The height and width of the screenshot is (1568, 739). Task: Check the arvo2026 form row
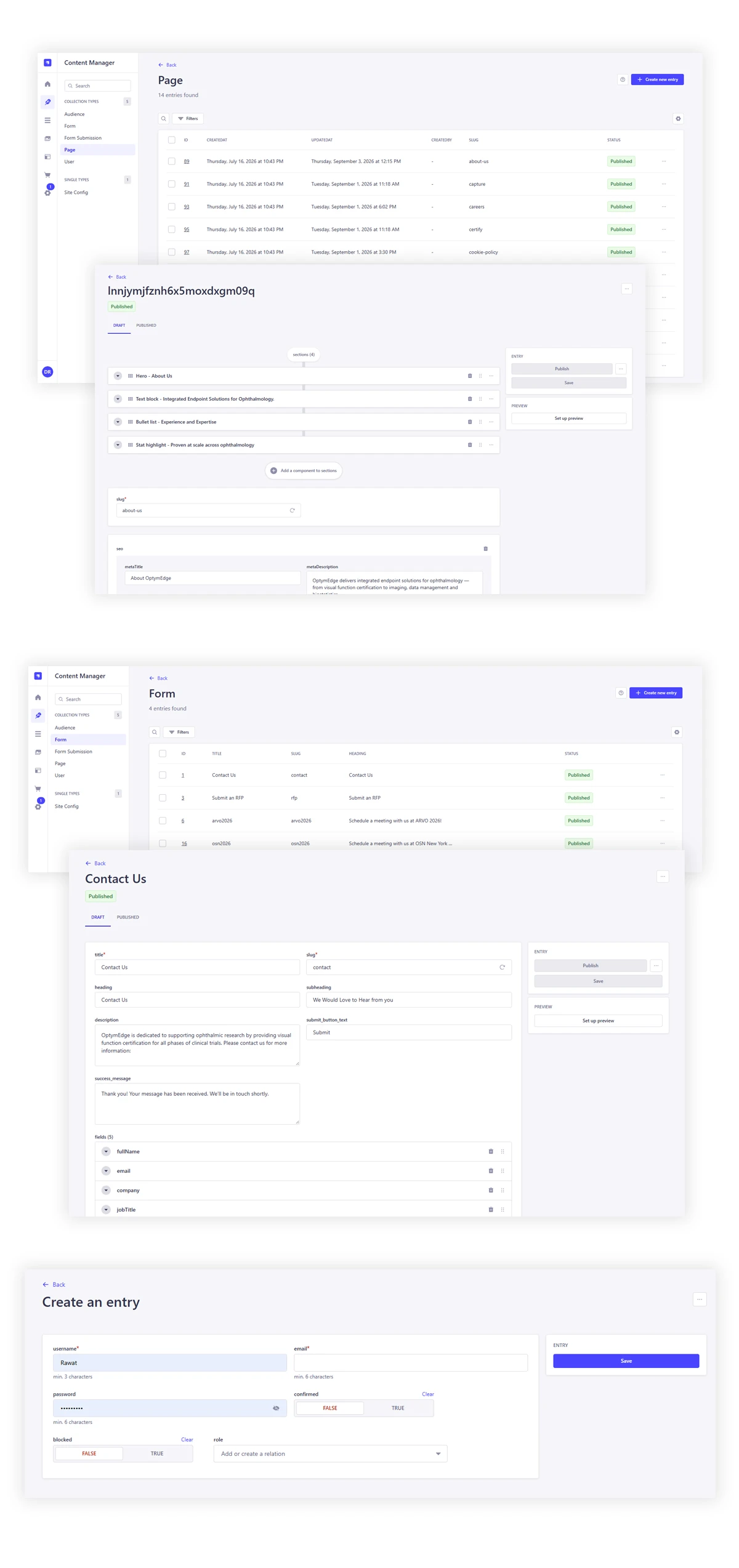pyautogui.click(x=163, y=821)
